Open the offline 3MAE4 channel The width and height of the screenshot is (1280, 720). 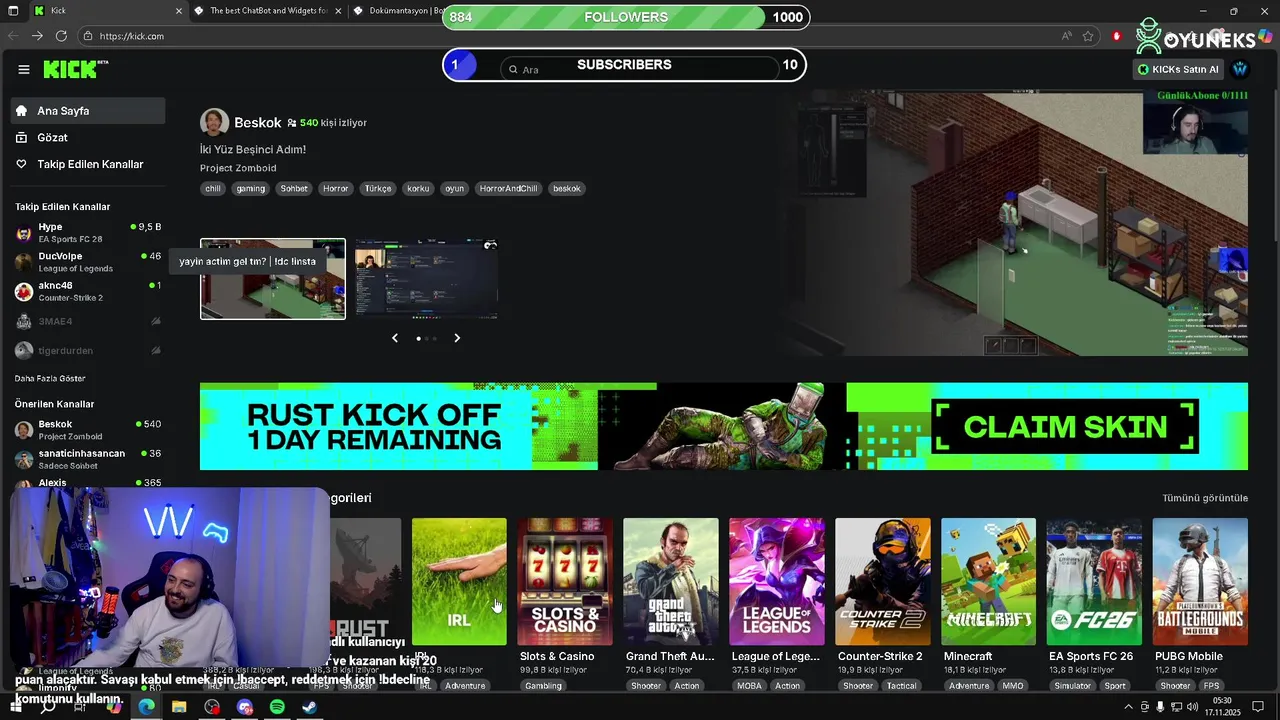(x=88, y=321)
